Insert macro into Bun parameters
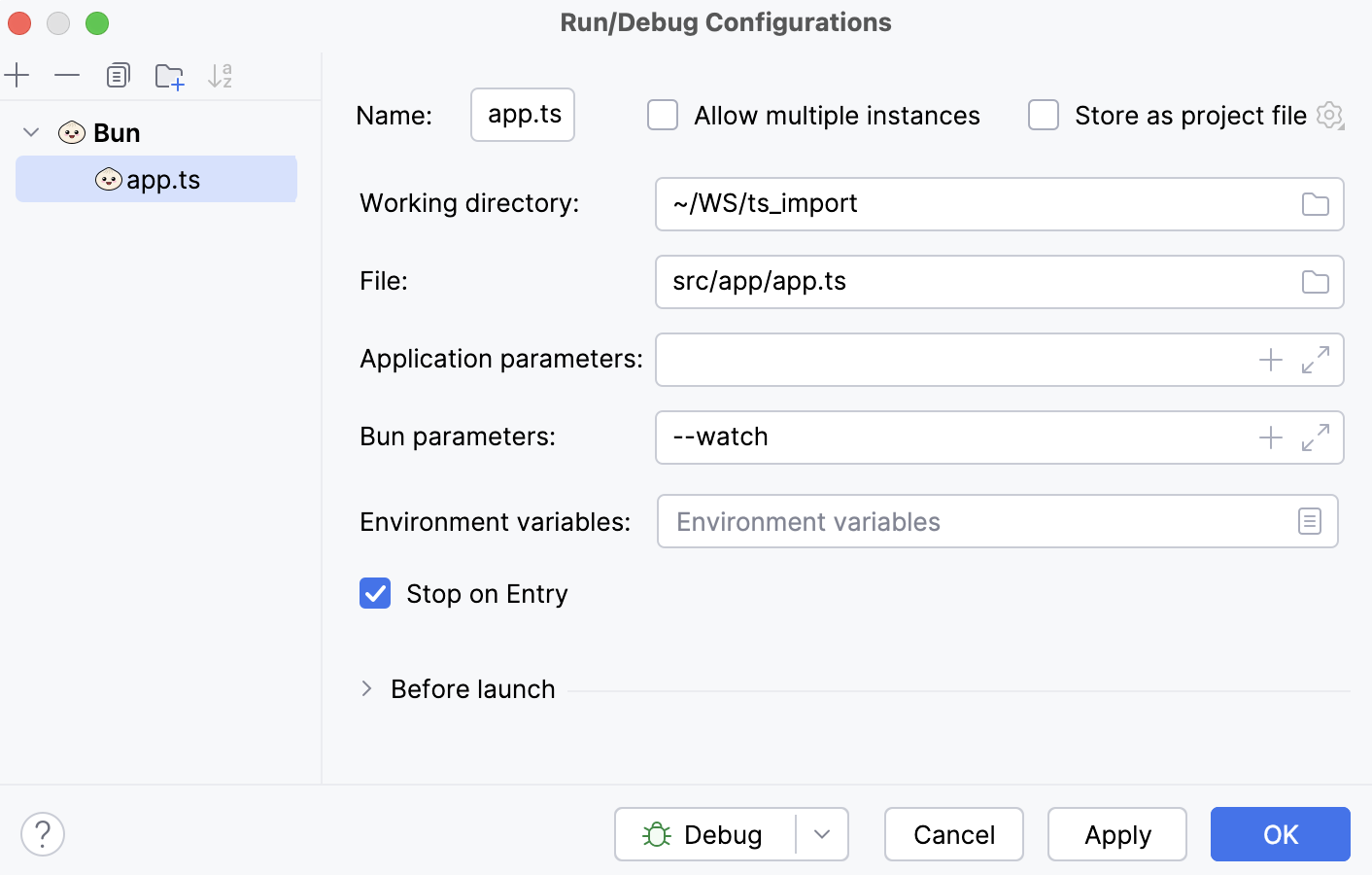 tap(1271, 437)
